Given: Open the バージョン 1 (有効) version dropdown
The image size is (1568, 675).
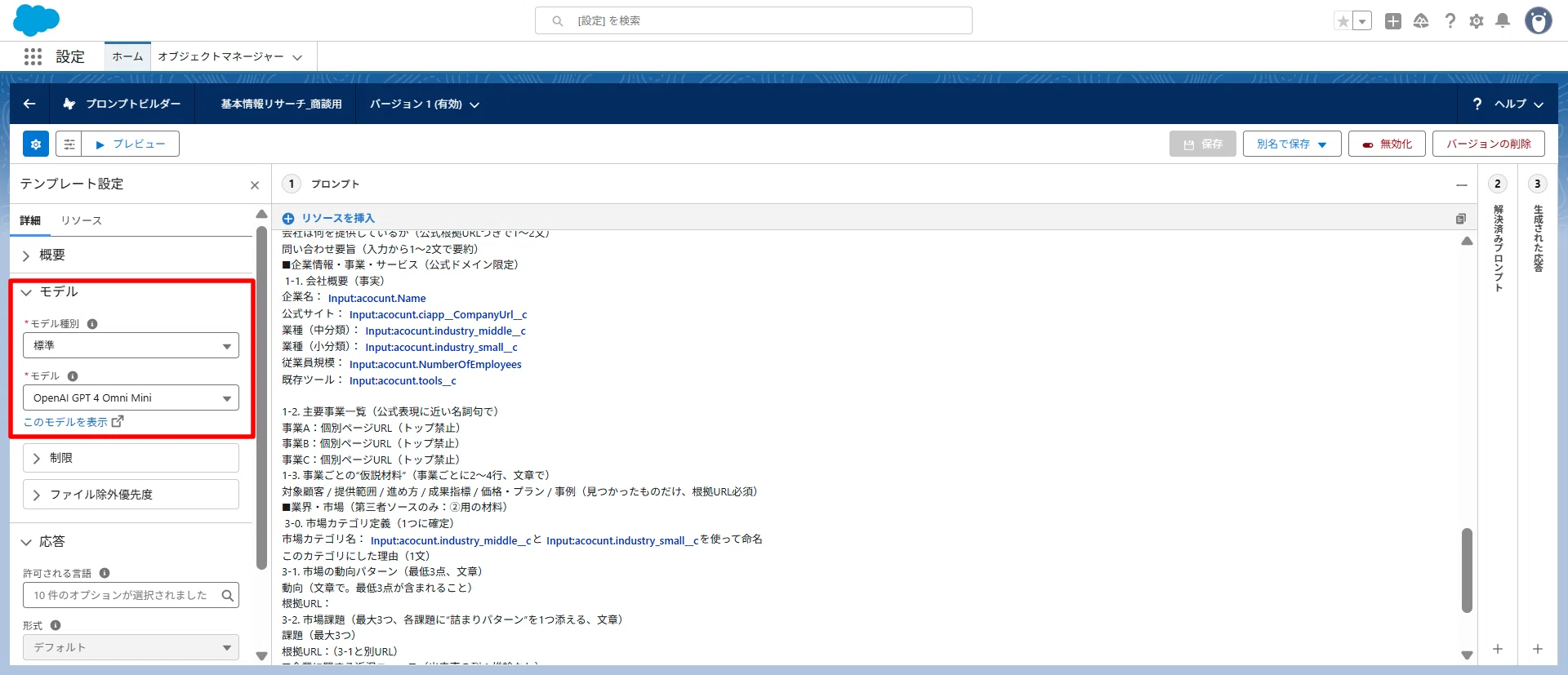Looking at the screenshot, I should pos(424,104).
